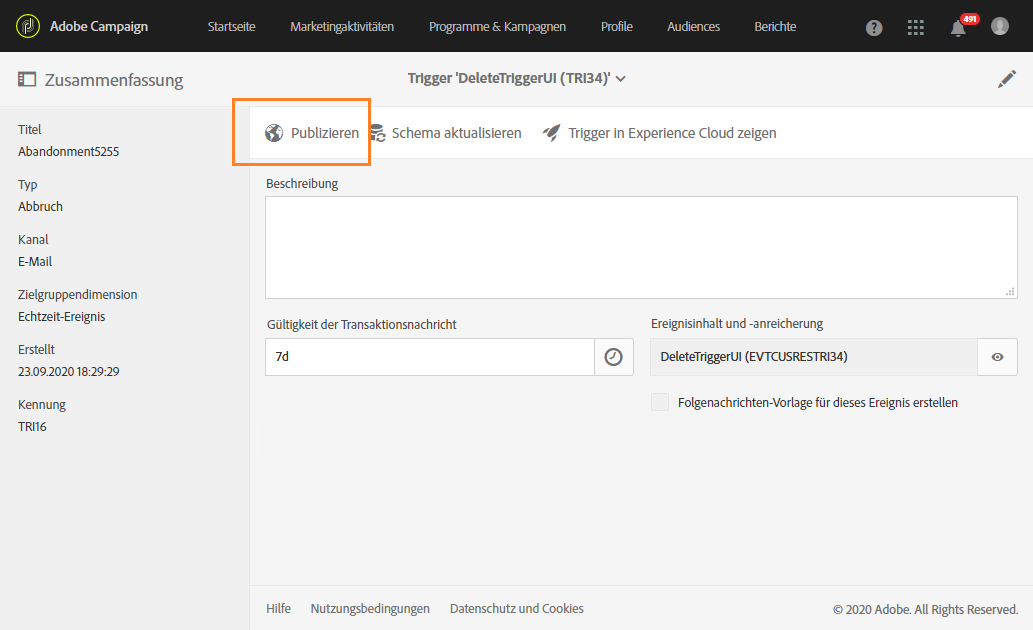Open the apps grid switcher icon

coord(915,28)
